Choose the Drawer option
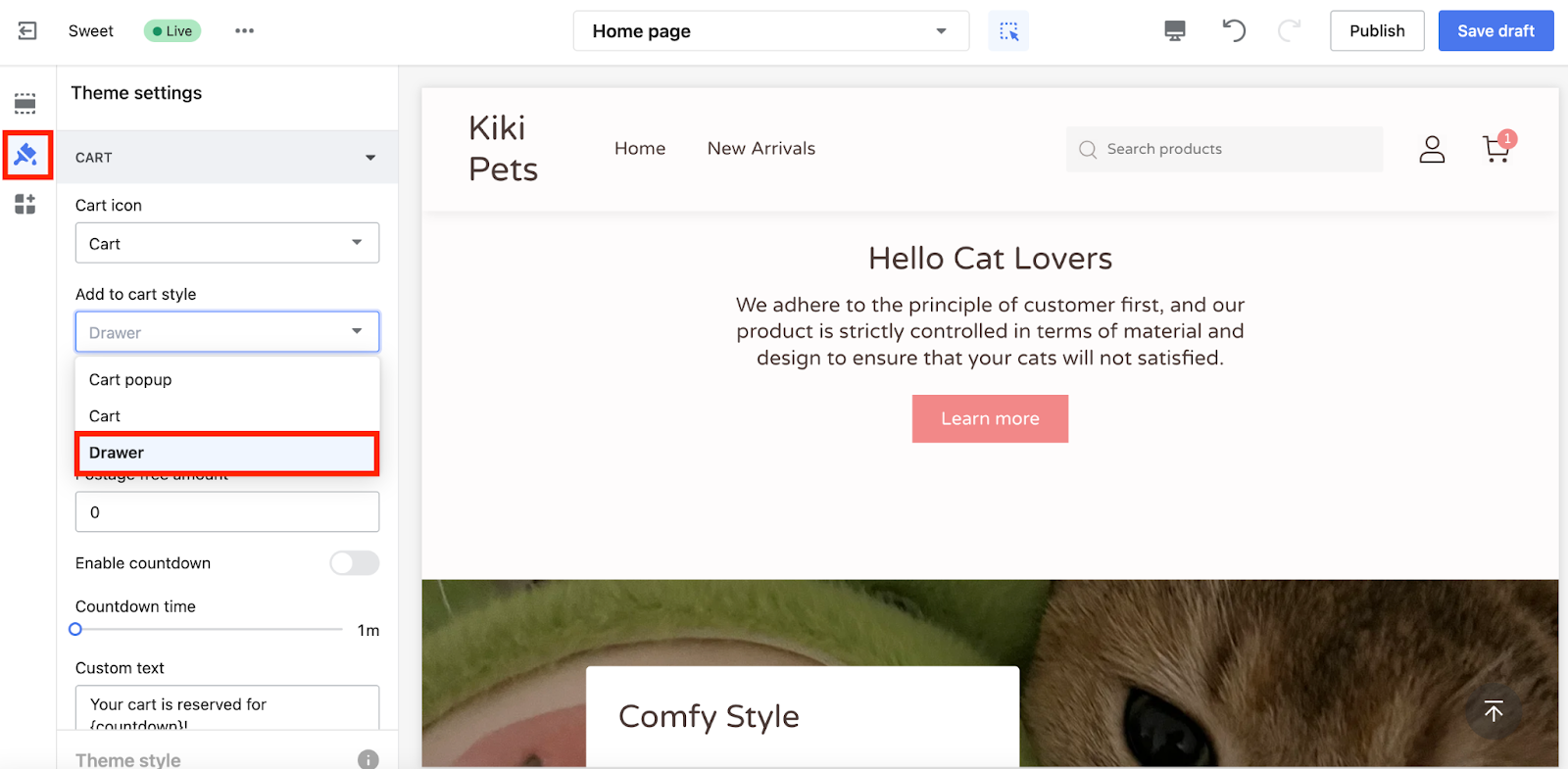1568x769 pixels. [227, 453]
